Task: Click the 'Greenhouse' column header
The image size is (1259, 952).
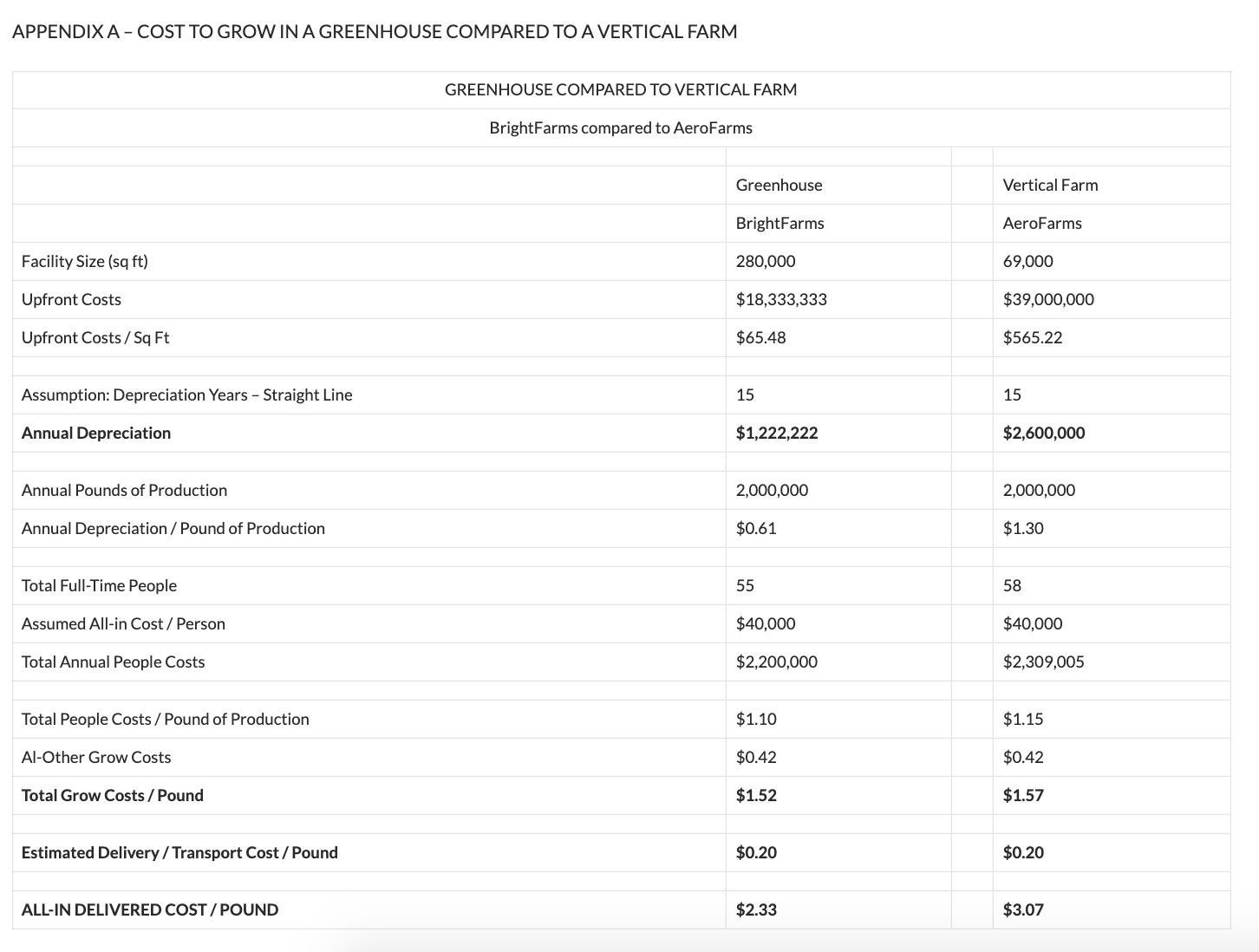Action: pyautogui.click(x=779, y=185)
